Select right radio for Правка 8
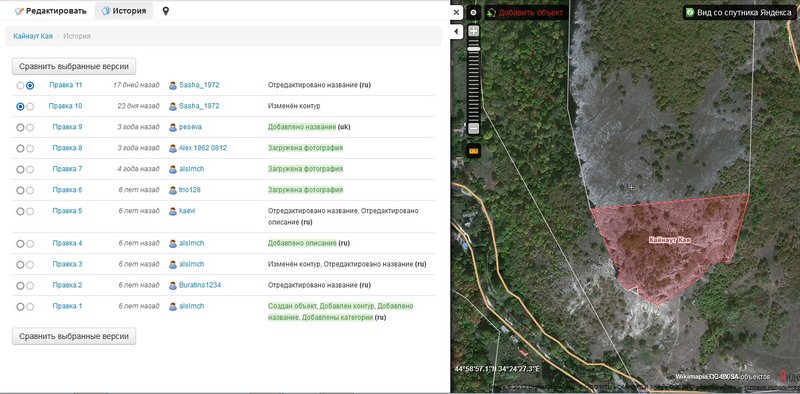 pyautogui.click(x=30, y=149)
